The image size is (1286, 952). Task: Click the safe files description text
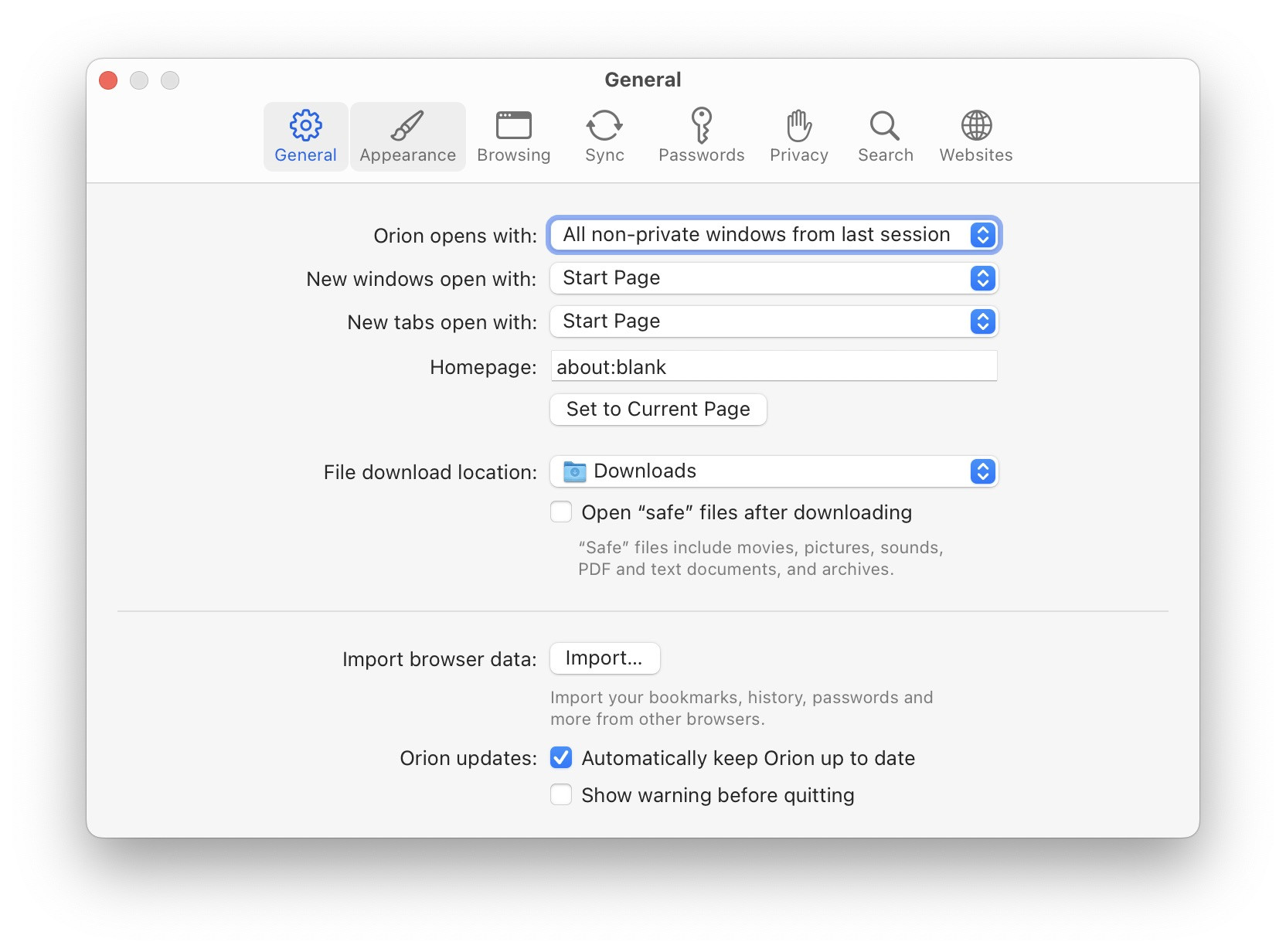pos(760,558)
